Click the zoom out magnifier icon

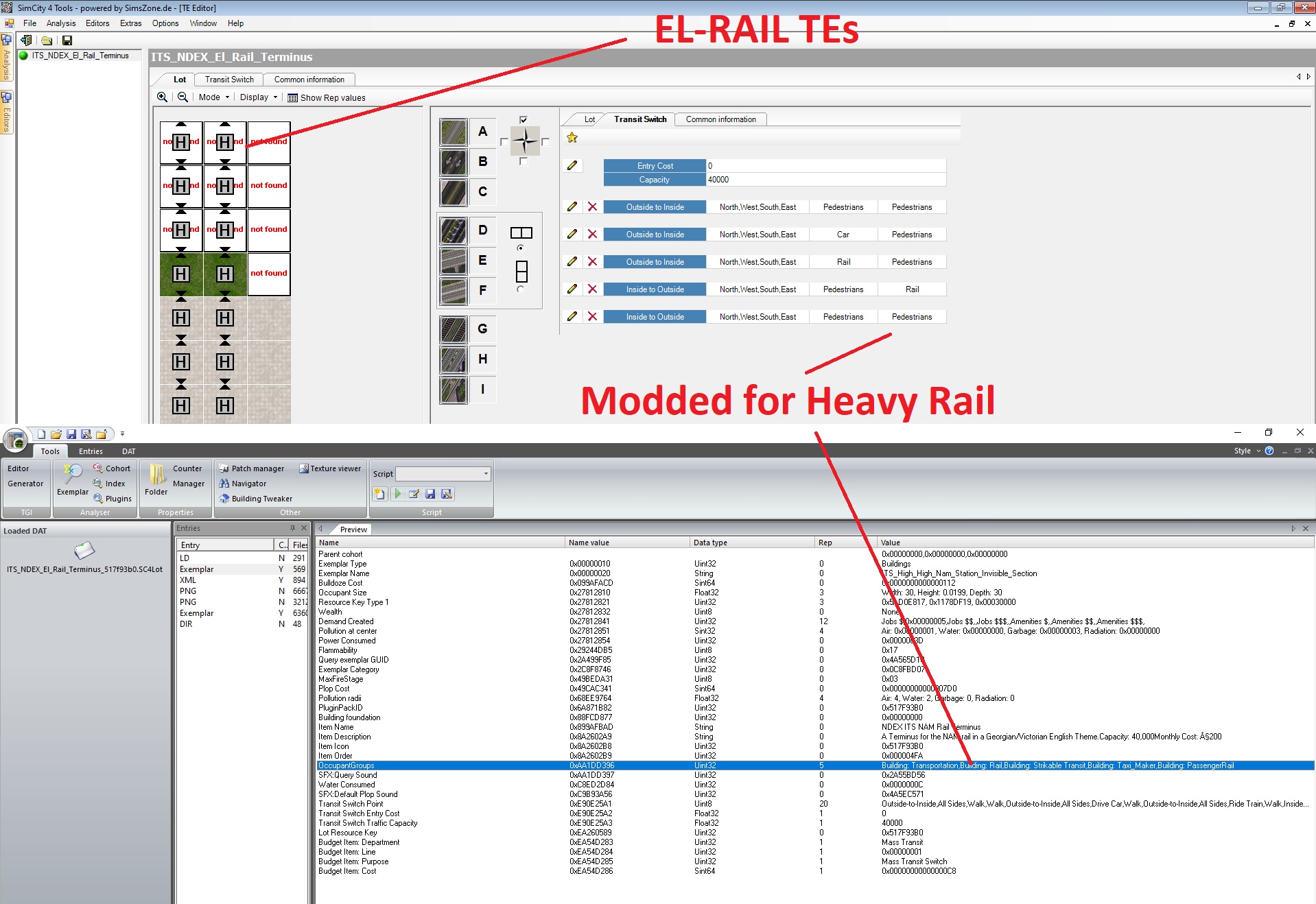pyautogui.click(x=183, y=97)
